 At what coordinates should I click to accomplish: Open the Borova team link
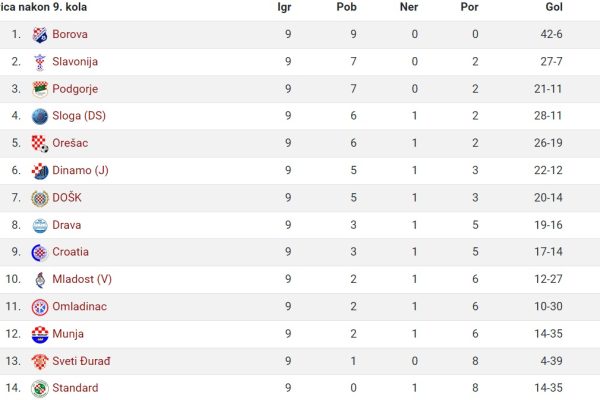70,34
